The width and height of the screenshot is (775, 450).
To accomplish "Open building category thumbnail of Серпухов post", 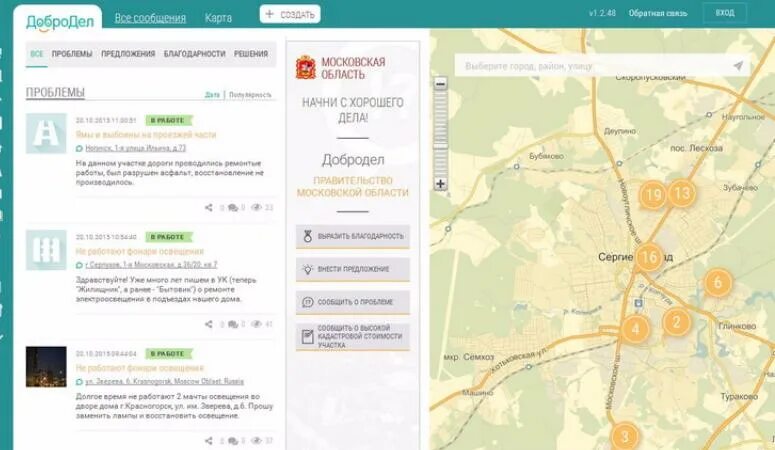I will pyautogui.click(x=46, y=250).
